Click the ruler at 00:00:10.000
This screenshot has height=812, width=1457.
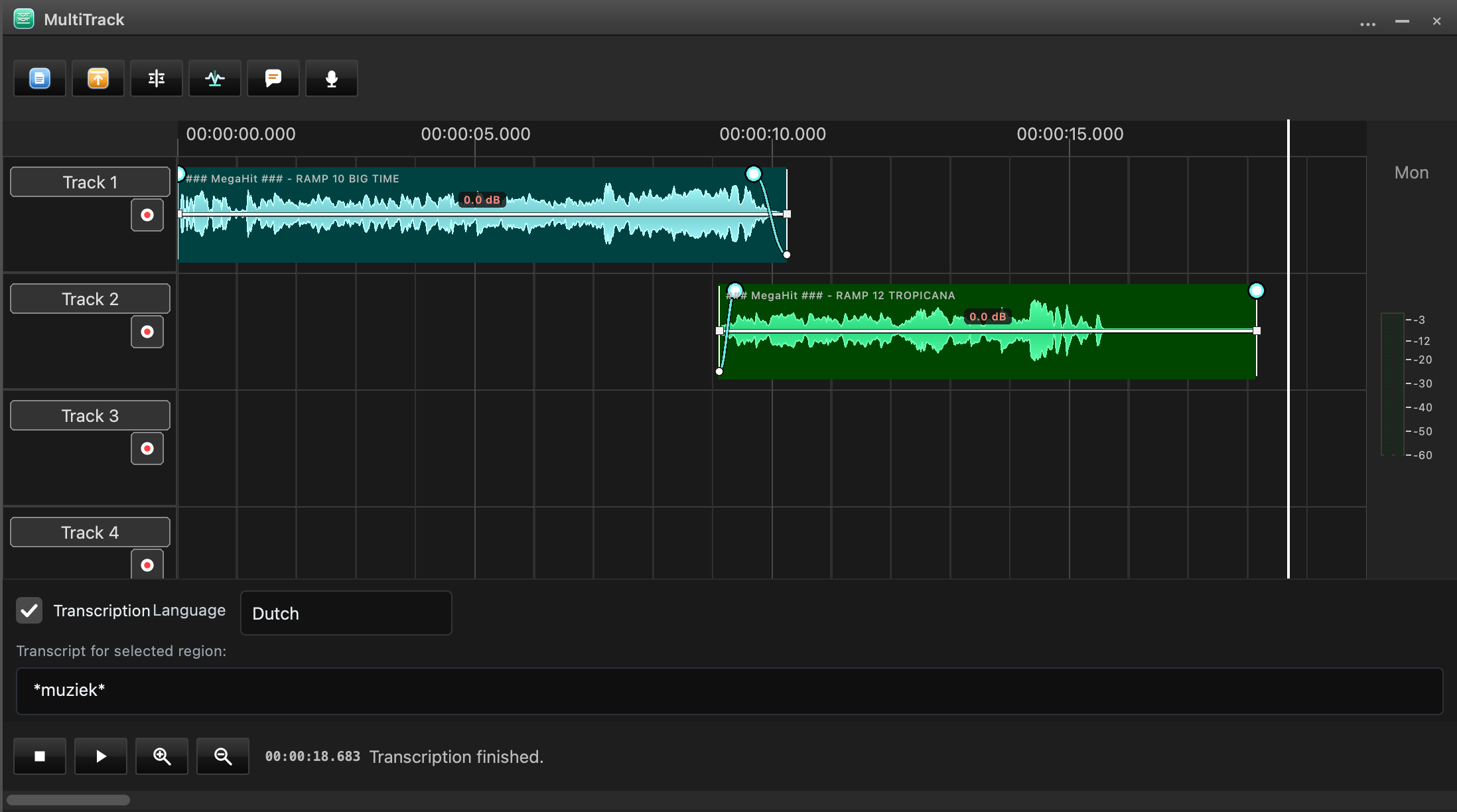pyautogui.click(x=772, y=134)
